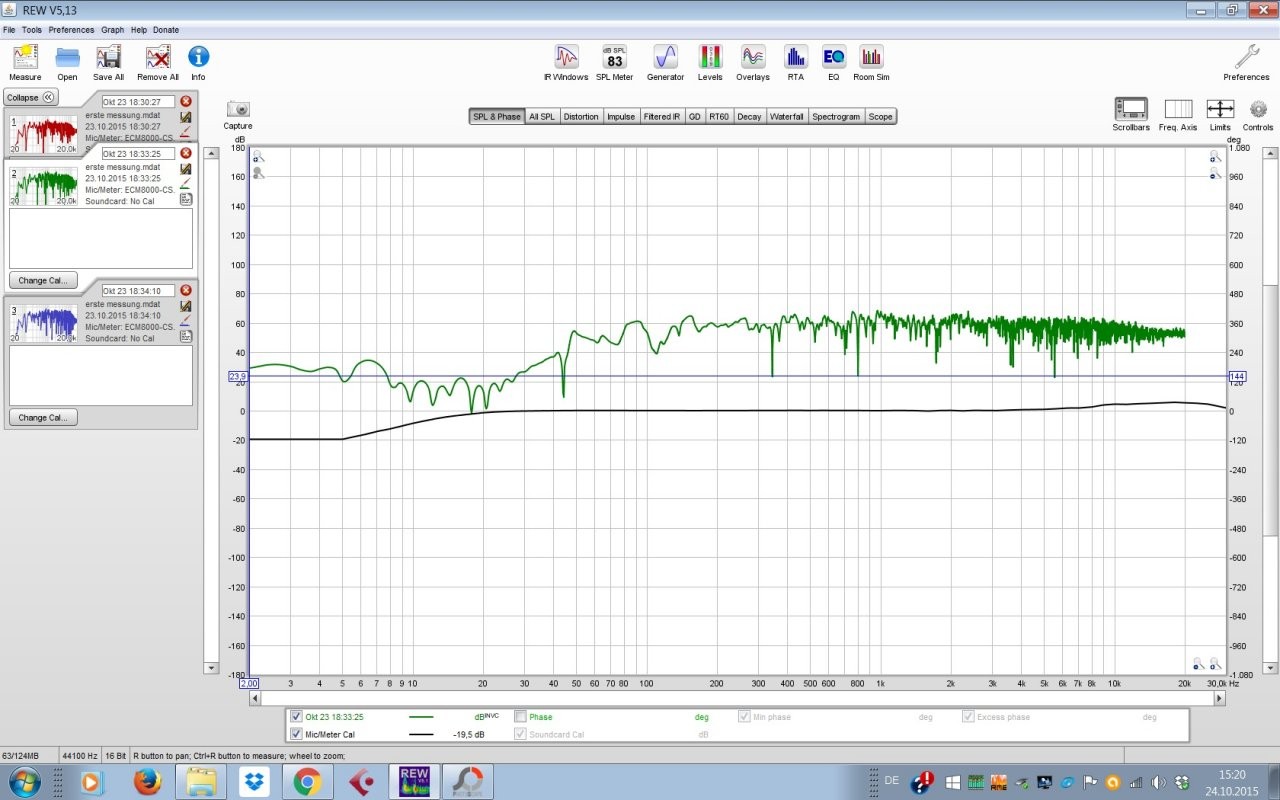Screen dimensions: 1280x800
Task: Open the graph Limits settings
Action: 1220,113
